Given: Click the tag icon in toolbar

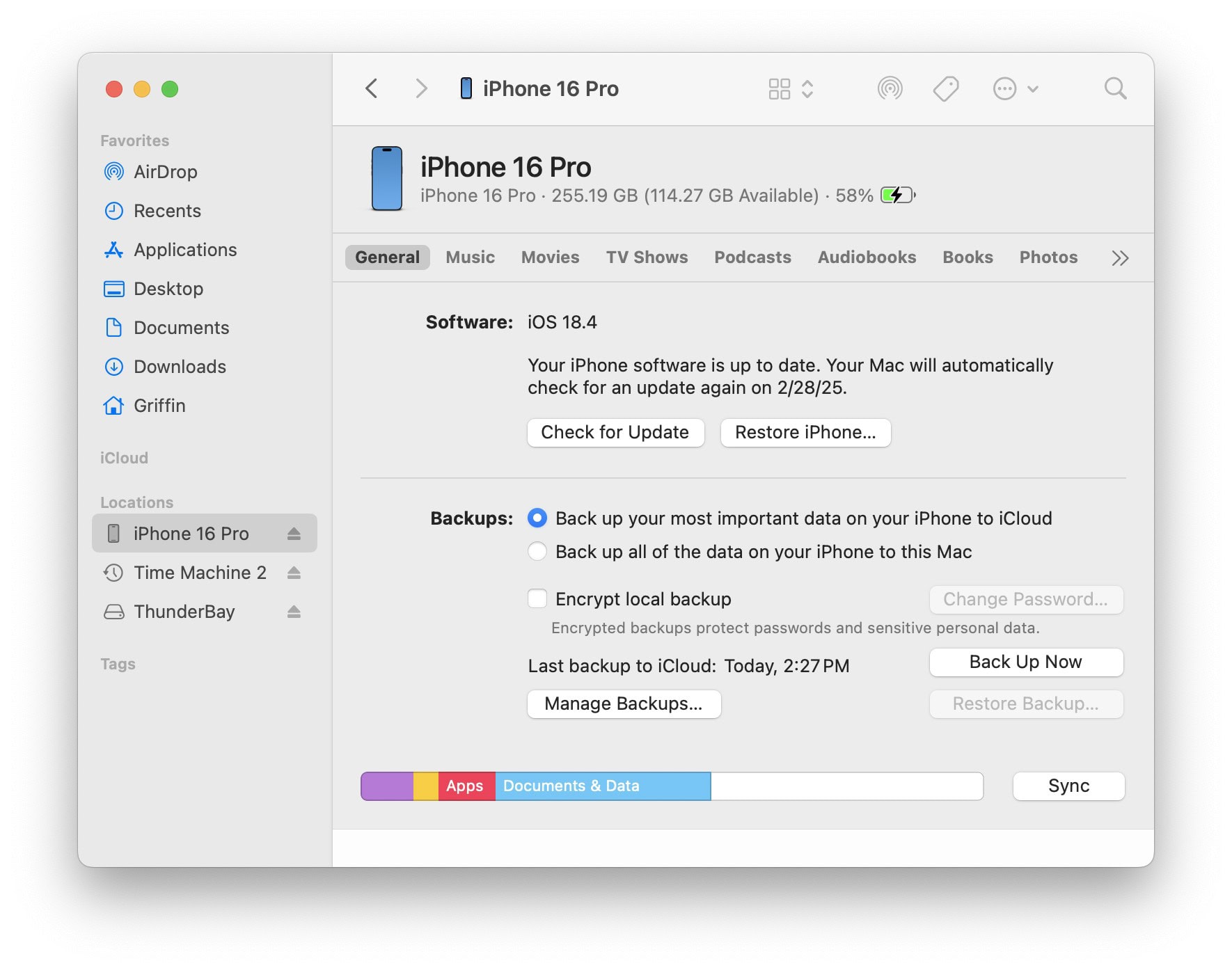Looking at the screenshot, I should [945, 89].
